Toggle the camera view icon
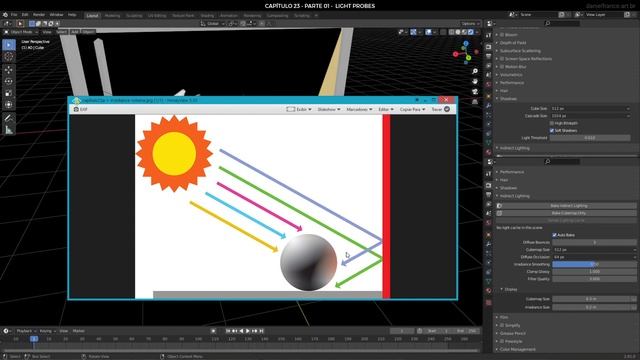This screenshot has width=640, height=360. coord(475,91)
